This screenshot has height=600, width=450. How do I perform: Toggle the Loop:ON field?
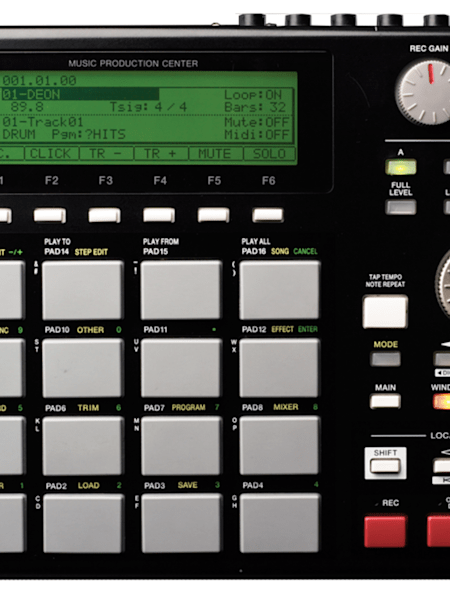[253, 95]
